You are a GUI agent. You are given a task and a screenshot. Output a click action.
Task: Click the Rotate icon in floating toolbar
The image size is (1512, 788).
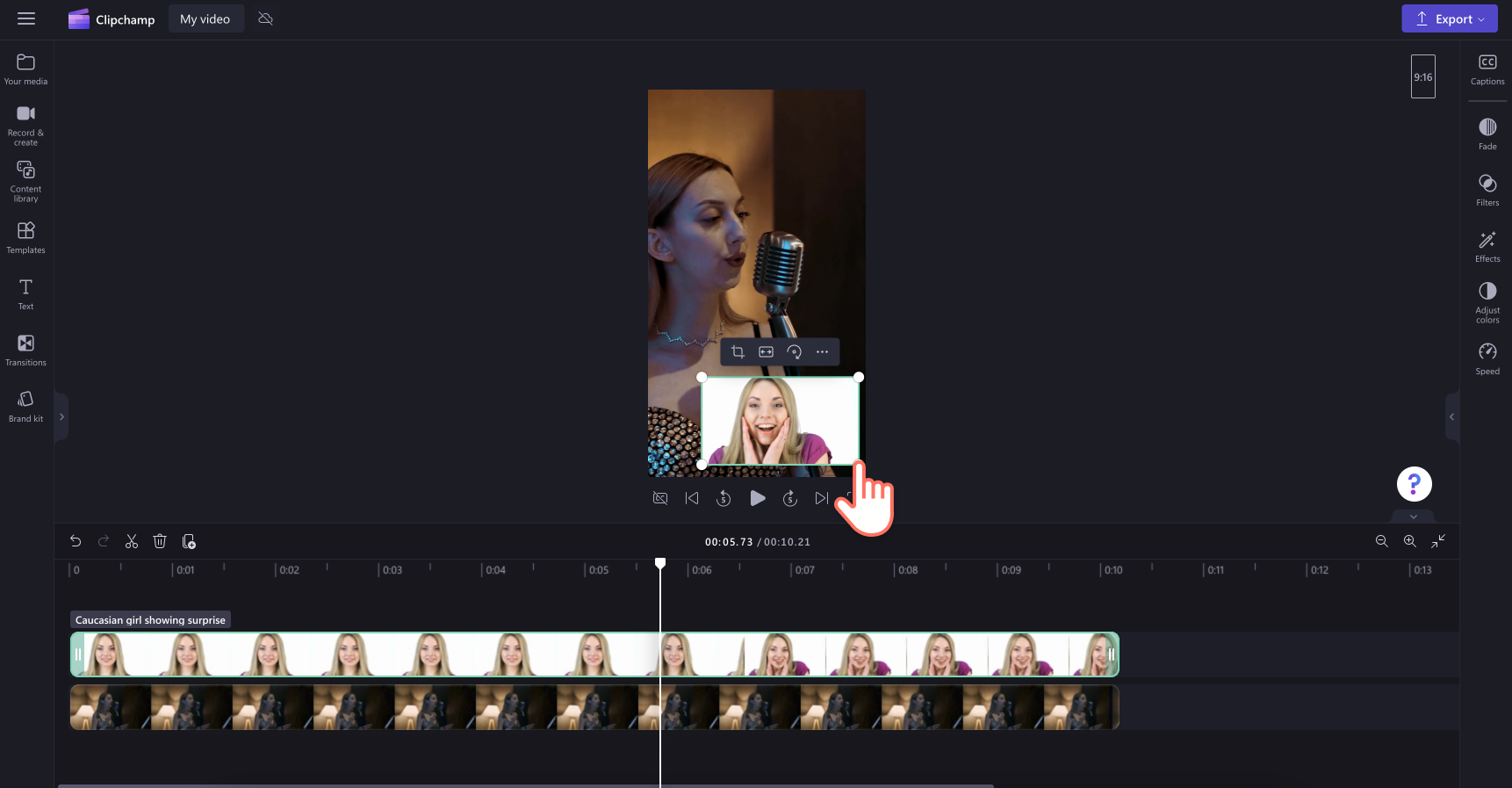(794, 351)
